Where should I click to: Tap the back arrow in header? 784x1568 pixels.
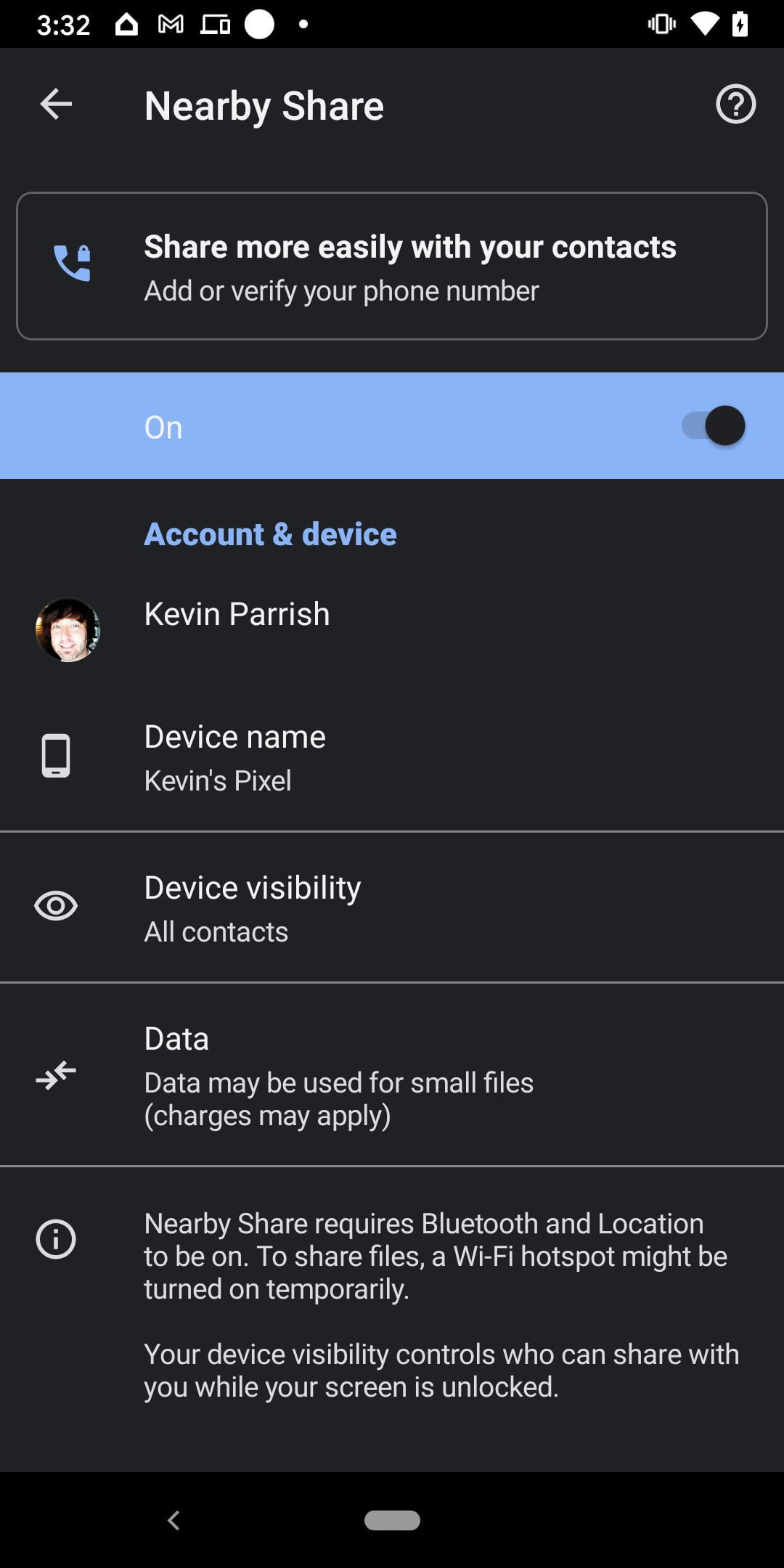coord(56,105)
